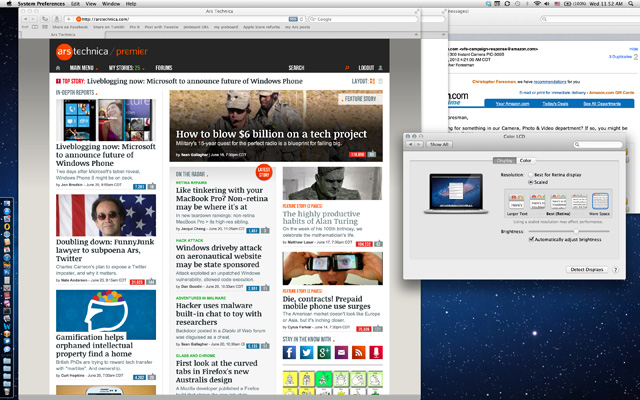Switch to list layout icon
Viewport: 640px width, 400px height.
380,81
